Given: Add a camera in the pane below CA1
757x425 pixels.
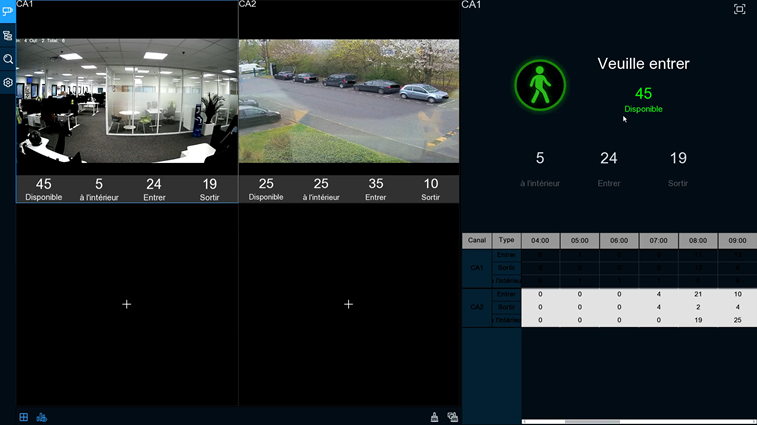Looking at the screenshot, I should pos(126,304).
